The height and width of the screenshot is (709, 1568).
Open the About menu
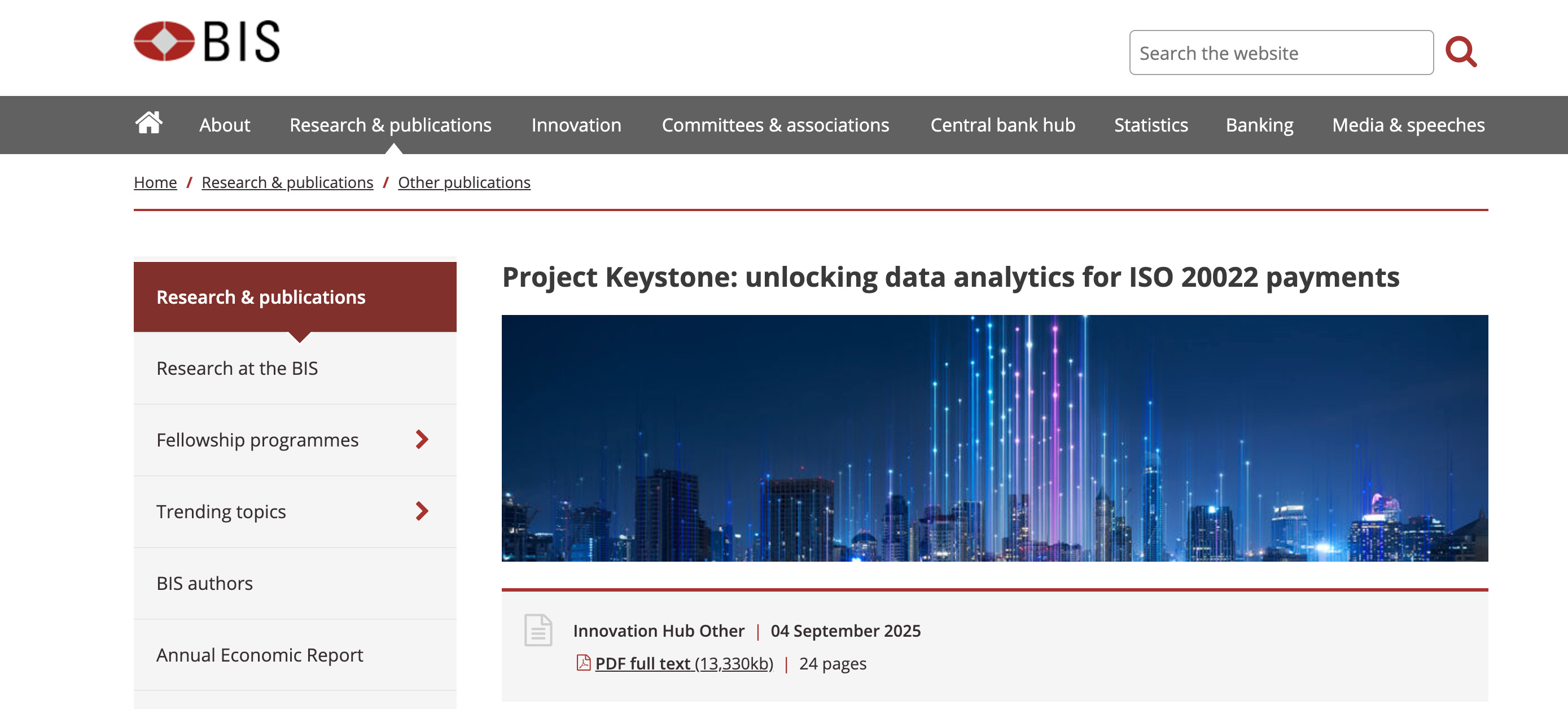coord(225,125)
